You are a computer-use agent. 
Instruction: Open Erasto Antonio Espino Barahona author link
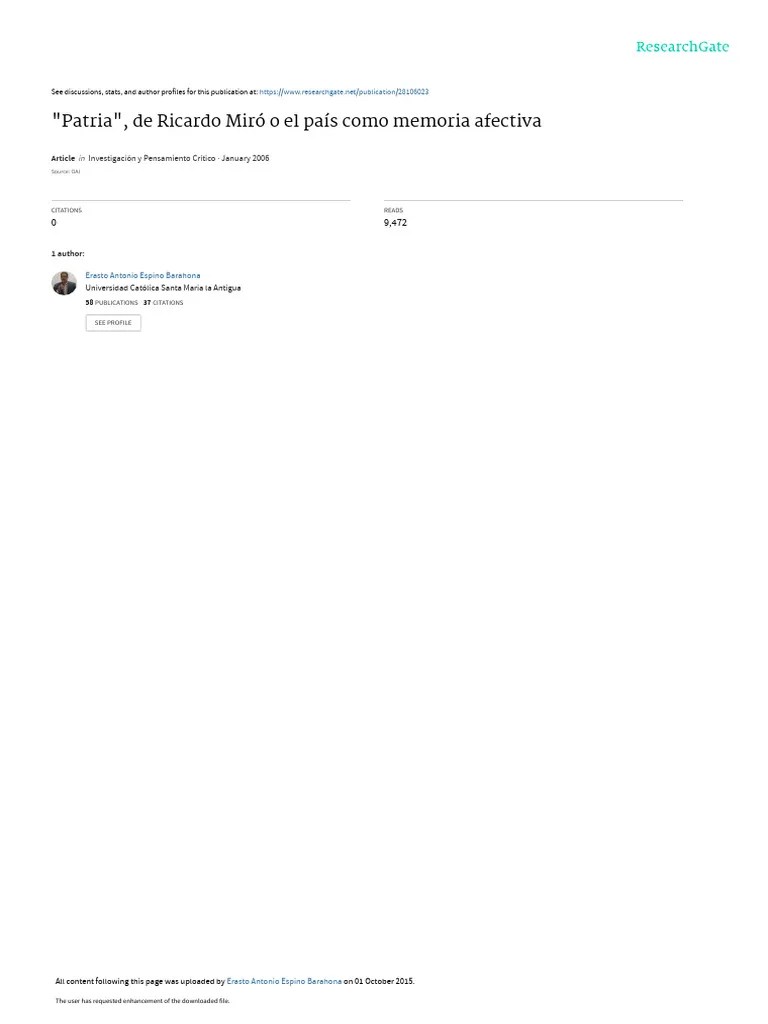point(143,276)
